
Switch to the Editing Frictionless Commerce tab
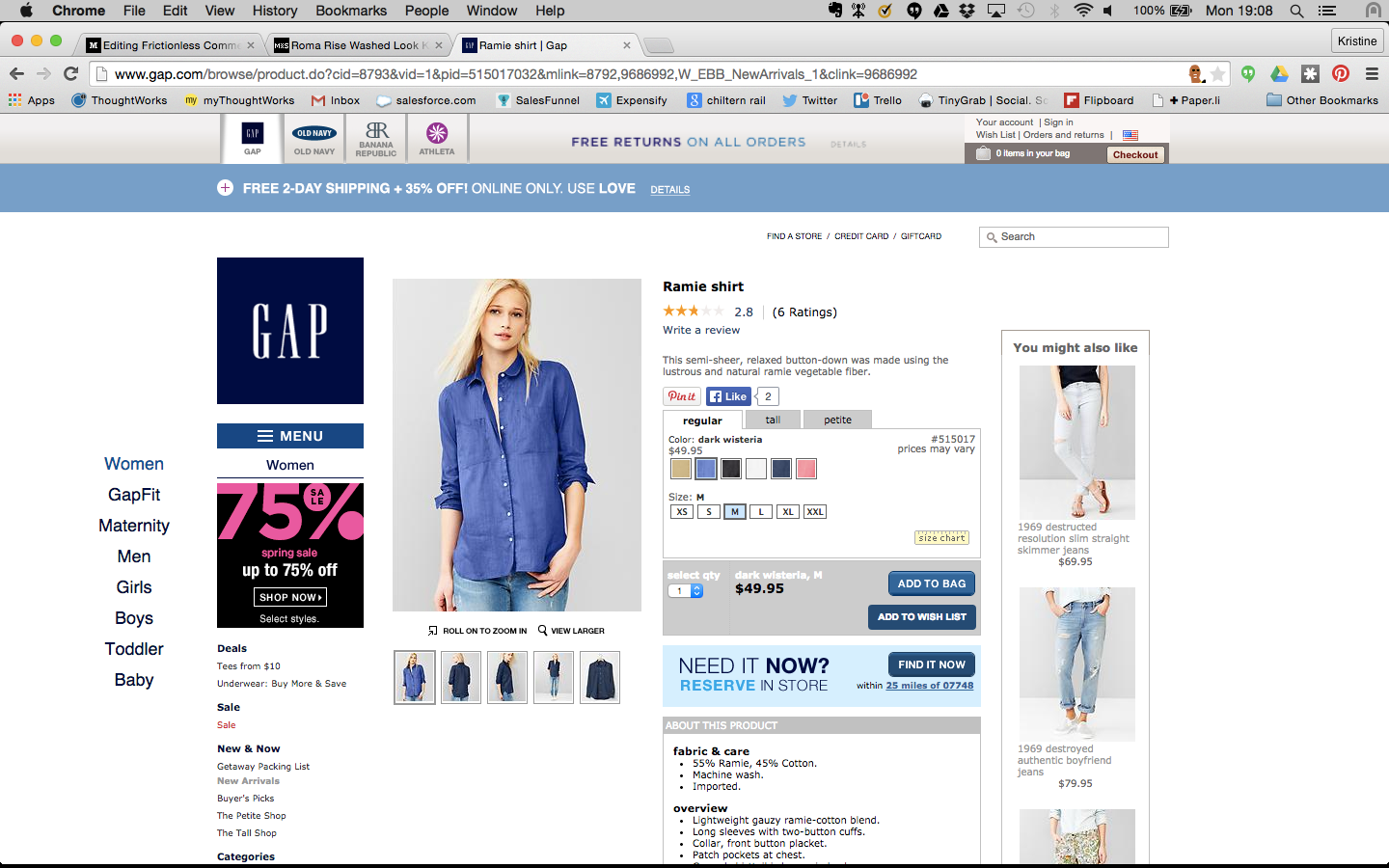[x=170, y=45]
